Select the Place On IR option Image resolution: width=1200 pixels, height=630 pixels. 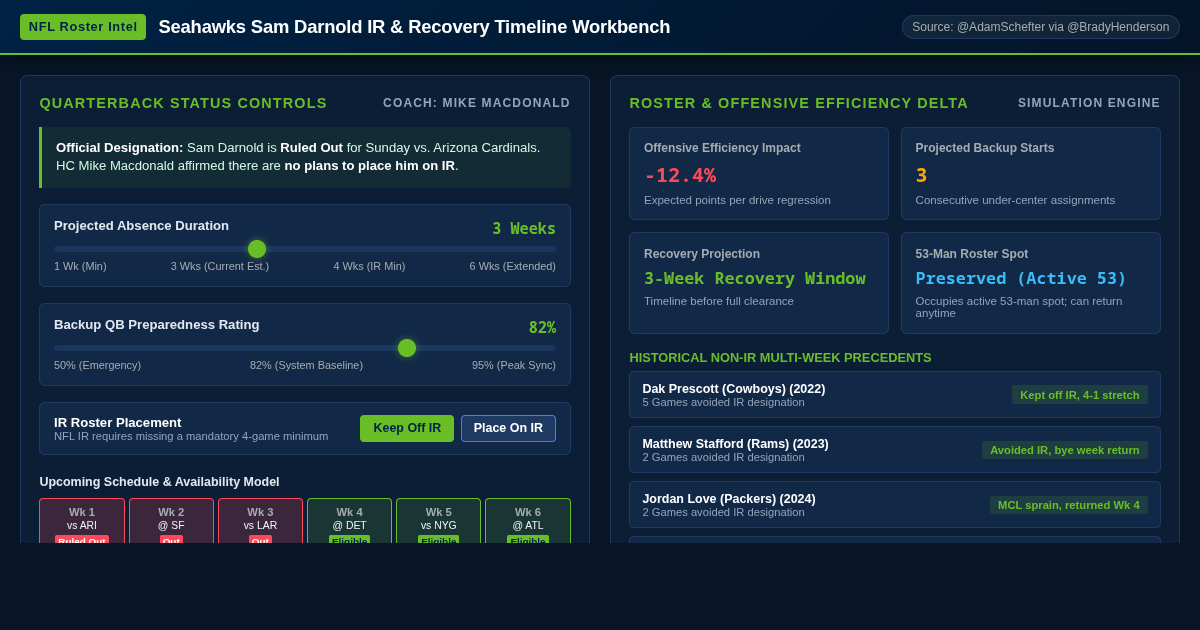(508, 428)
